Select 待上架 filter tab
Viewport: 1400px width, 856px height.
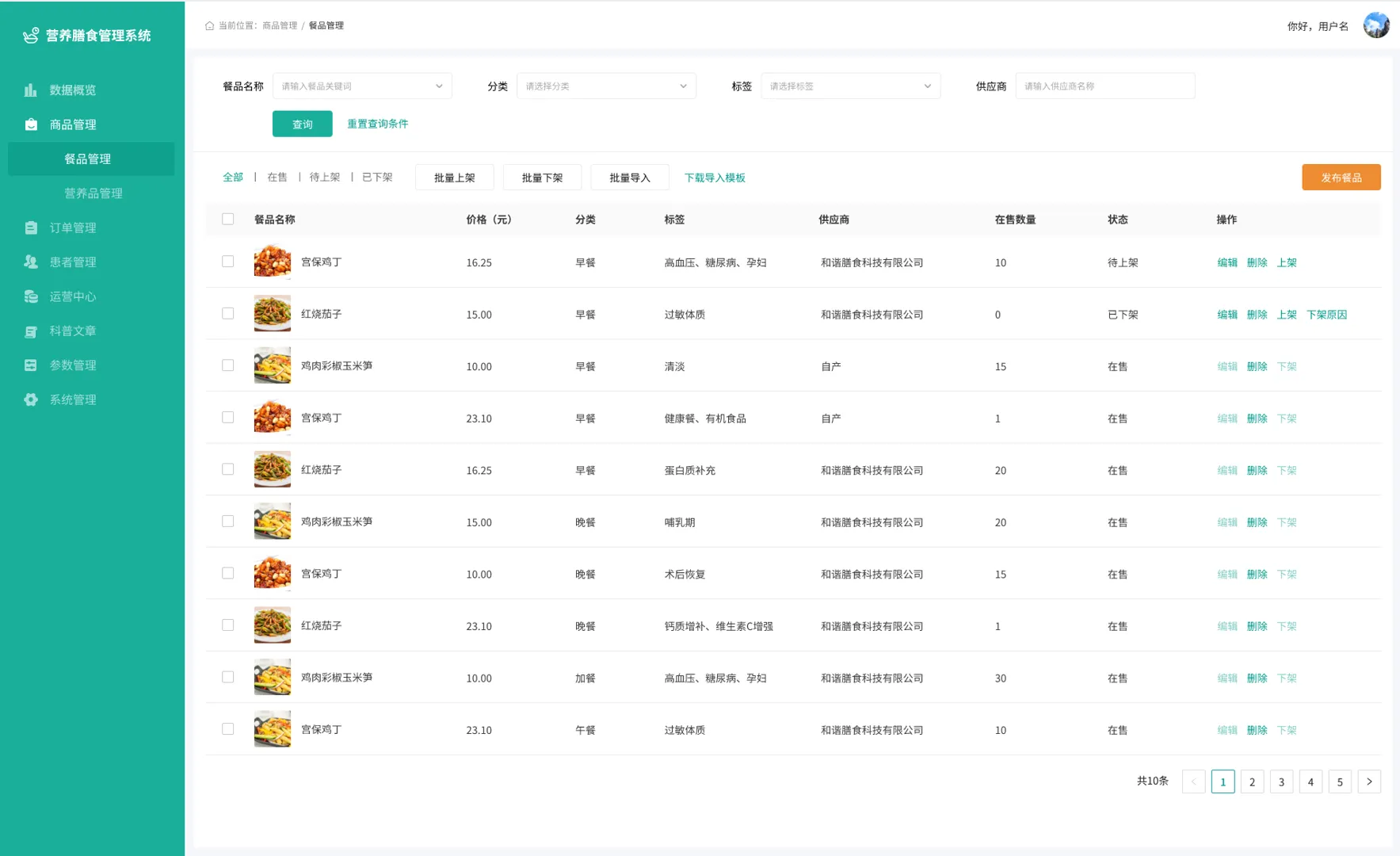[325, 178]
